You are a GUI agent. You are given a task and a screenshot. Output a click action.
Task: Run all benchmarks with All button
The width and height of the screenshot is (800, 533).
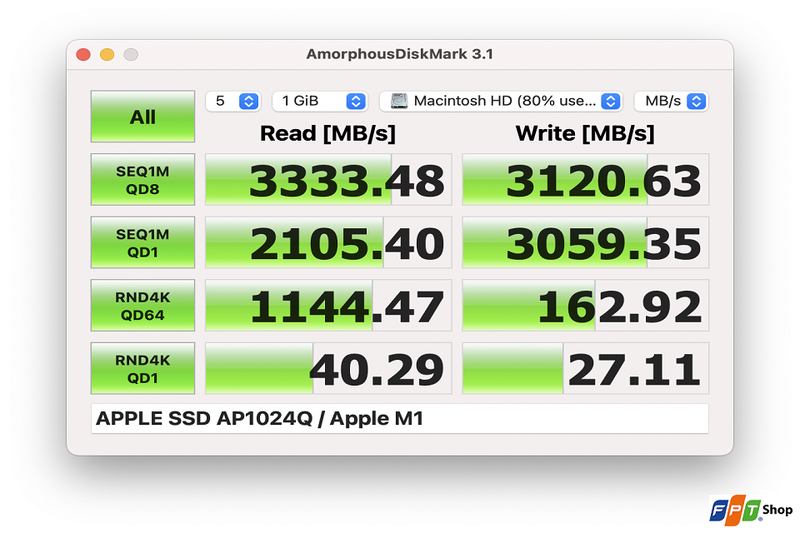click(143, 116)
